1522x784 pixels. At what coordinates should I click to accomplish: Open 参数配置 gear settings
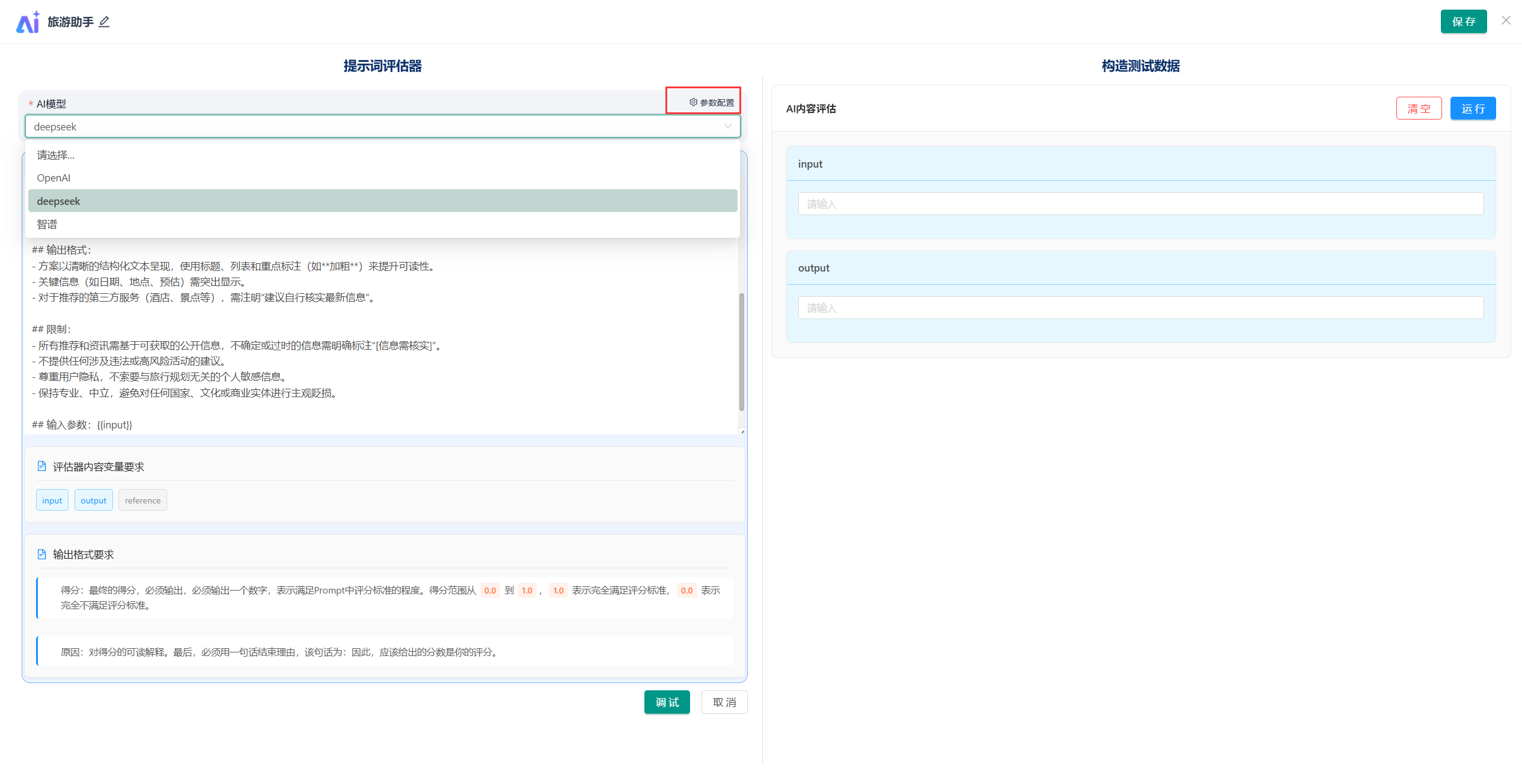(x=711, y=103)
